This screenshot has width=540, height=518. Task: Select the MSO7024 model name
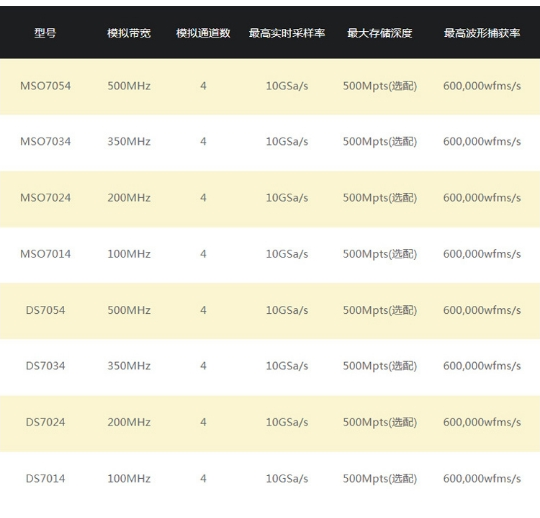click(x=45, y=198)
